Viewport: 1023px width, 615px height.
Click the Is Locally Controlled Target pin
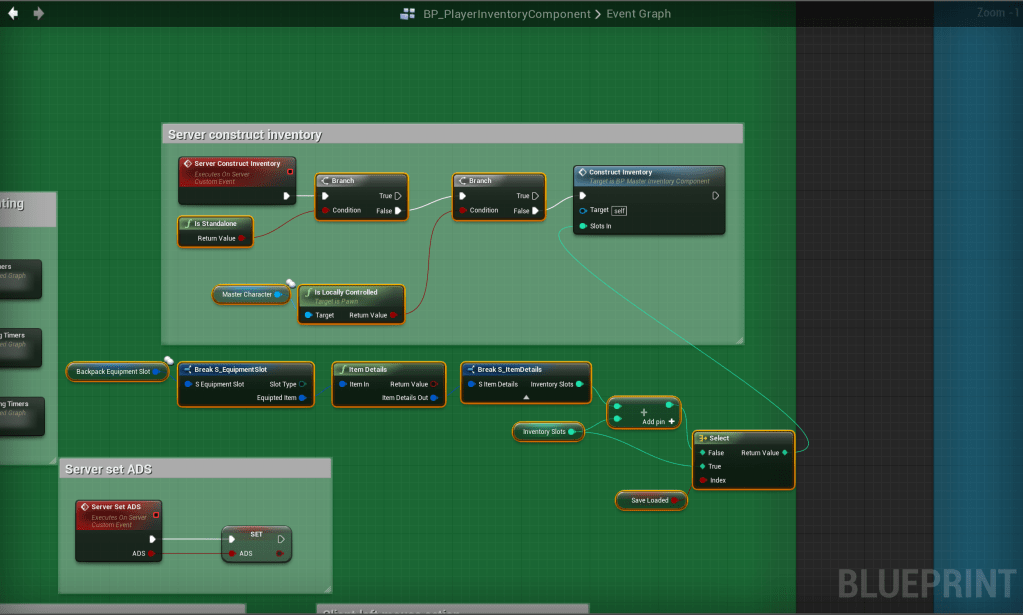point(308,315)
